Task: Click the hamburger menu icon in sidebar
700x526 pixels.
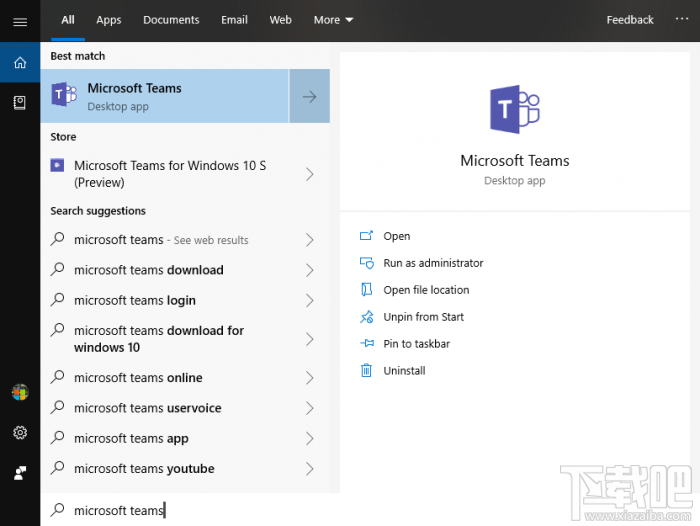Action: 20,21
